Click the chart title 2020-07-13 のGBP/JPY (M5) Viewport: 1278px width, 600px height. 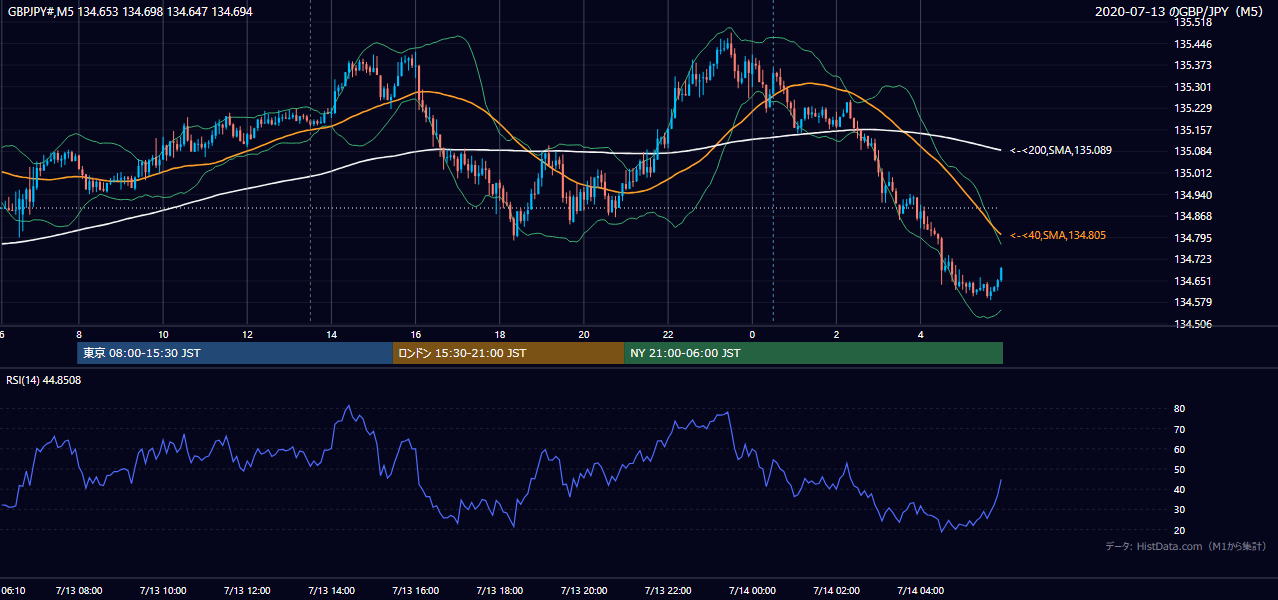pyautogui.click(x=1181, y=11)
